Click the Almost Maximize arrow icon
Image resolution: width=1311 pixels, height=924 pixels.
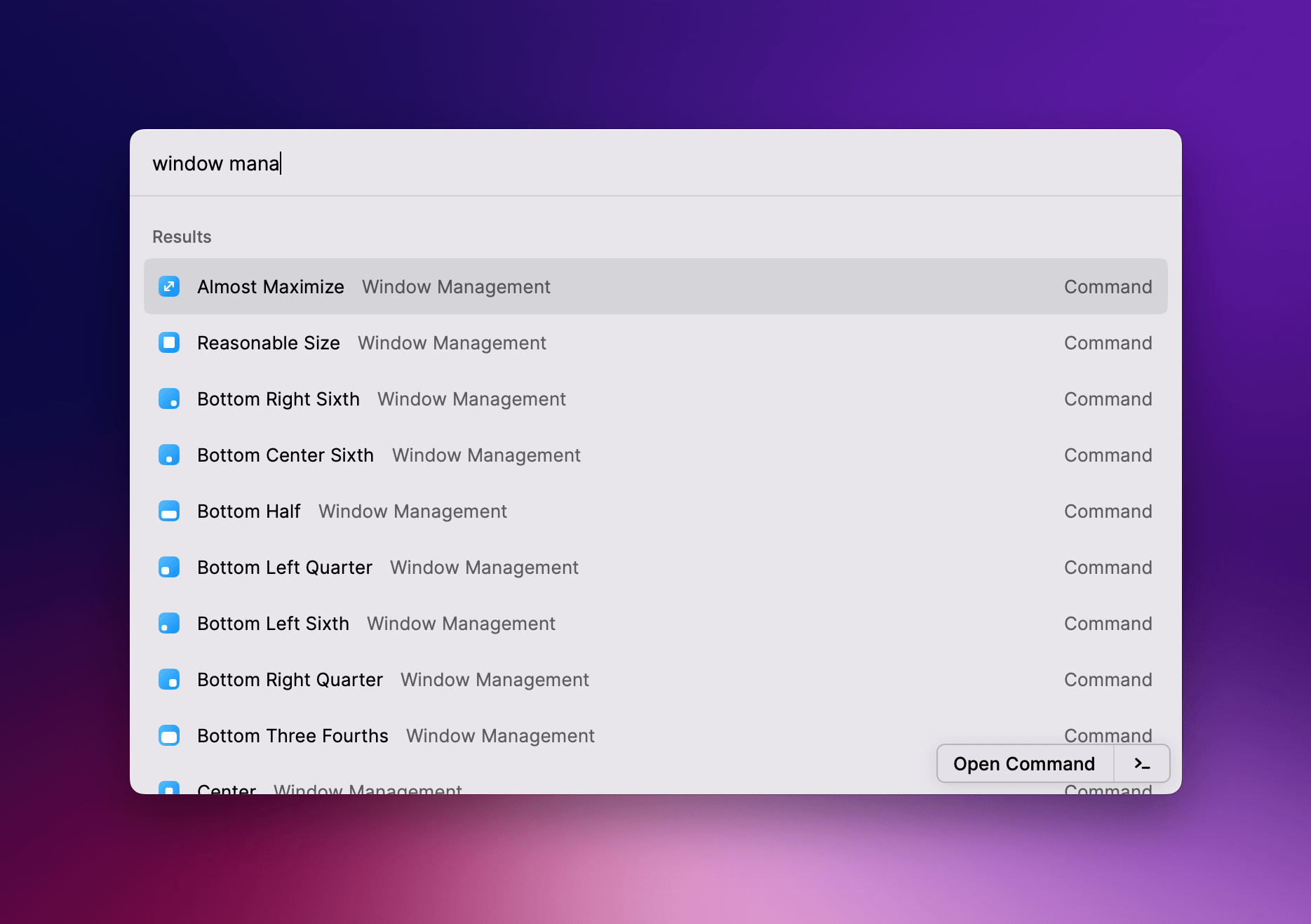pos(169,286)
